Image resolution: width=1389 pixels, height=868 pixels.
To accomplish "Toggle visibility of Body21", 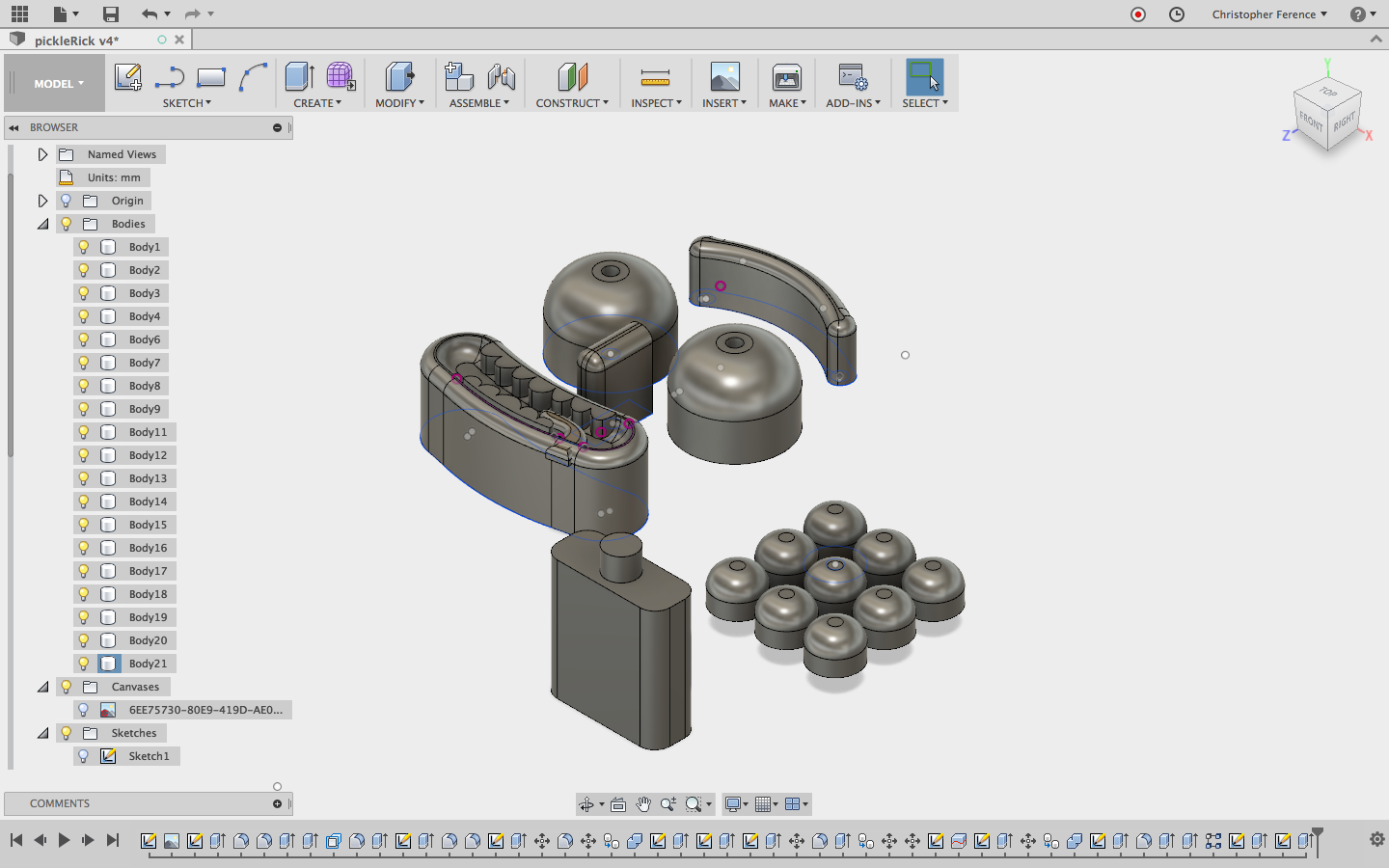I will pyautogui.click(x=84, y=664).
